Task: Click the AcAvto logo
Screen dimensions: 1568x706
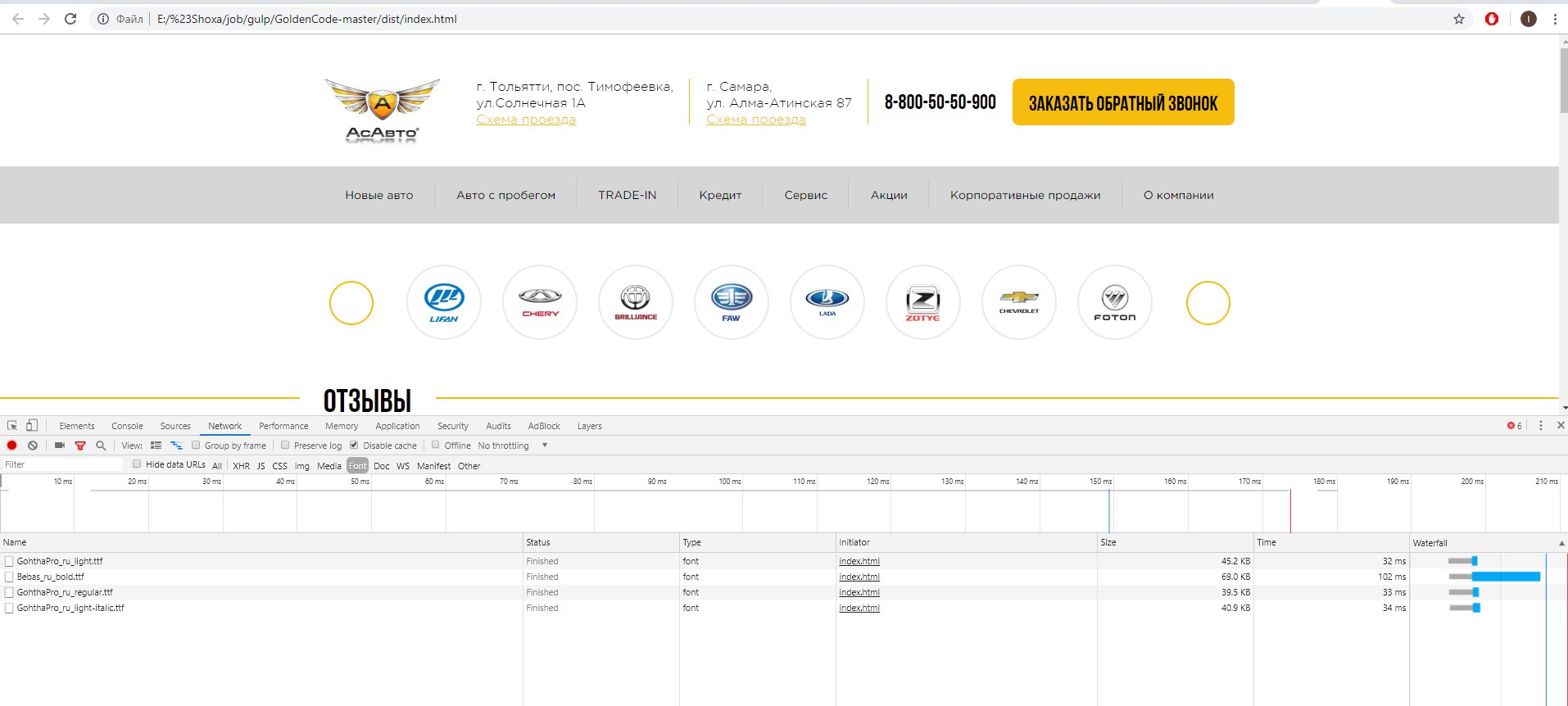Action: pos(383,111)
